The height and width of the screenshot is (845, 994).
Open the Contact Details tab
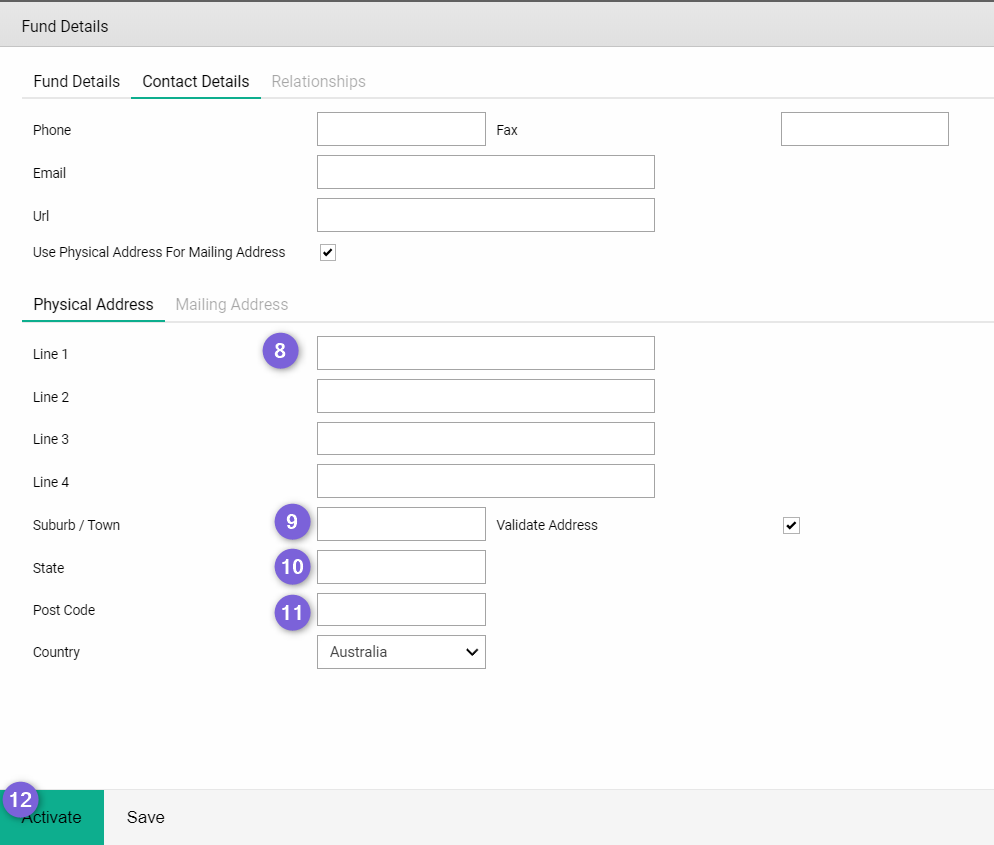click(195, 82)
